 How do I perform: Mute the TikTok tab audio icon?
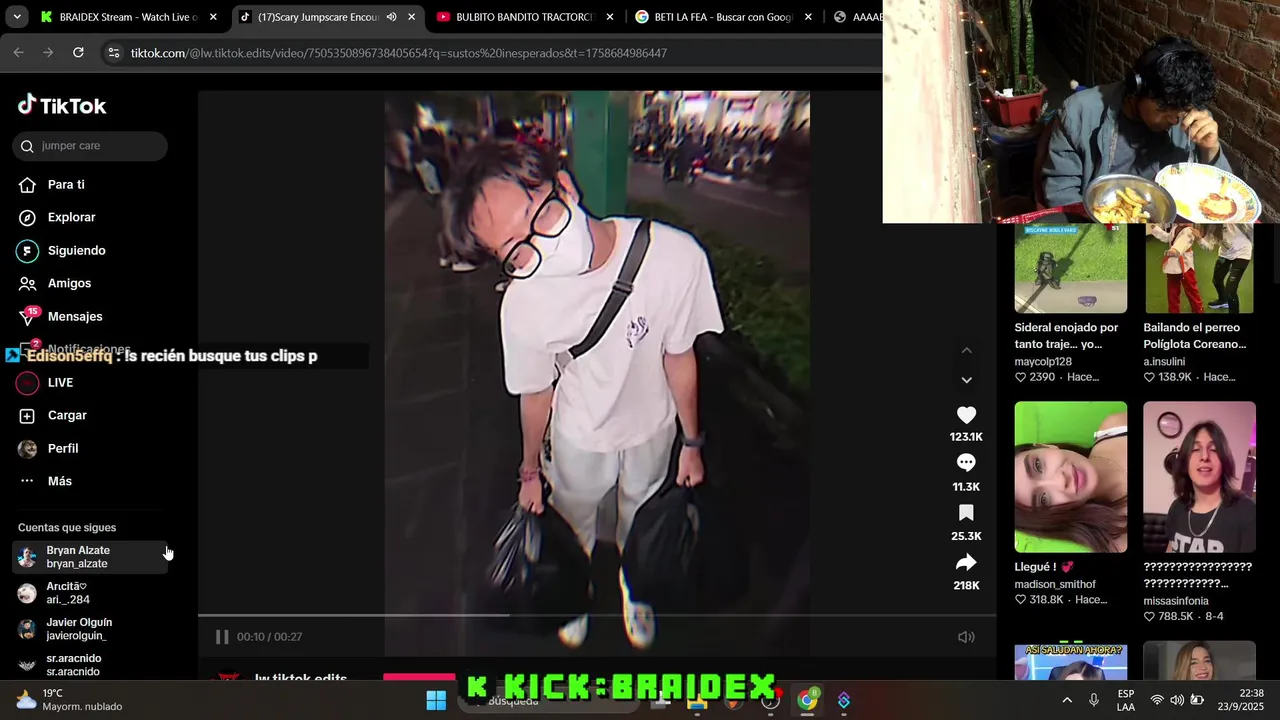391,17
